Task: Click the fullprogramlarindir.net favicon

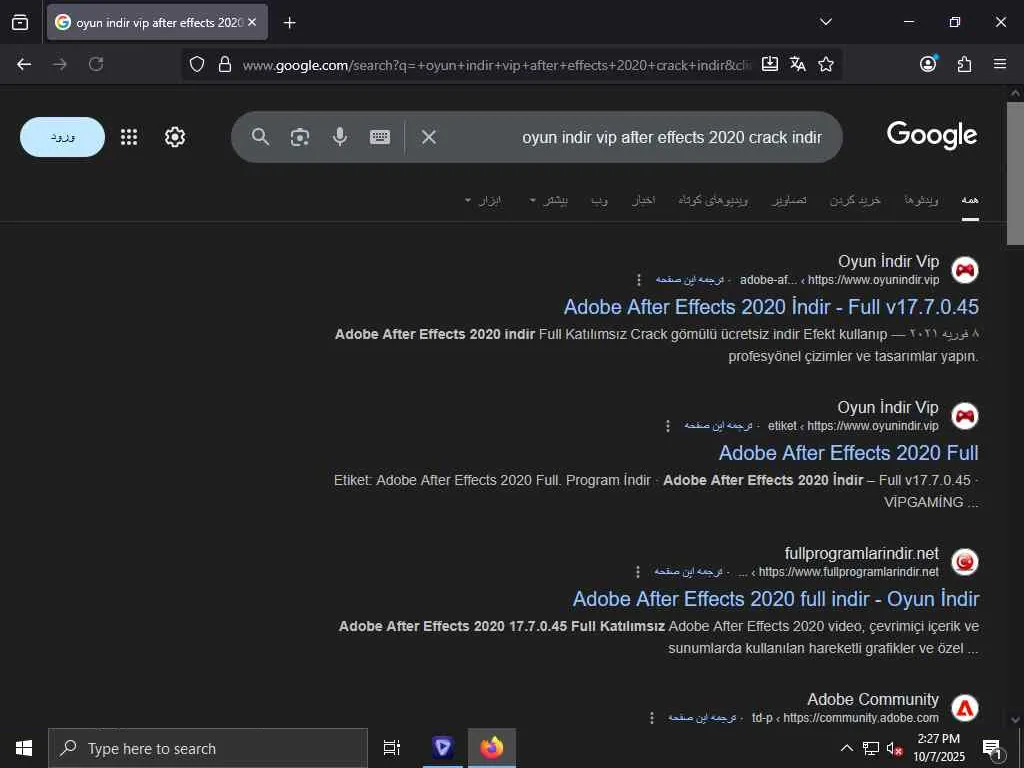Action: [x=965, y=562]
